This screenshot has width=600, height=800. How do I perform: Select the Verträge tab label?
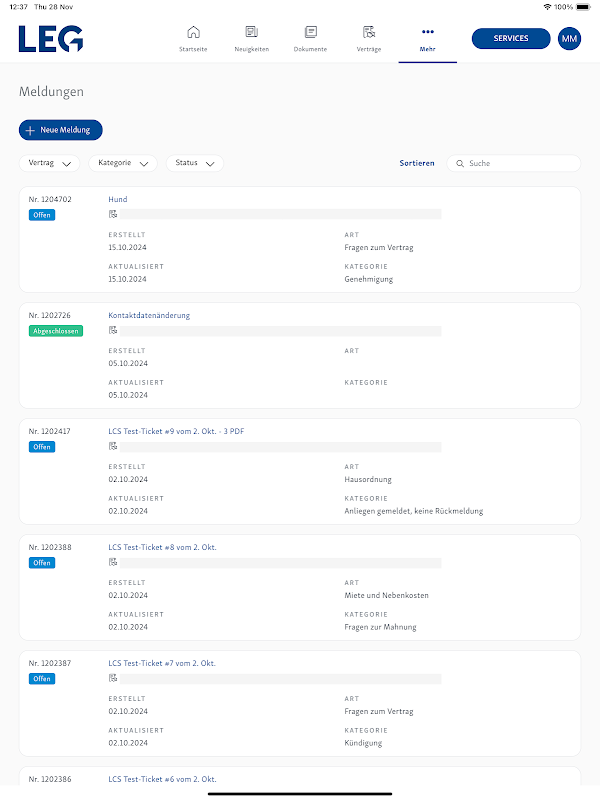coord(369,49)
